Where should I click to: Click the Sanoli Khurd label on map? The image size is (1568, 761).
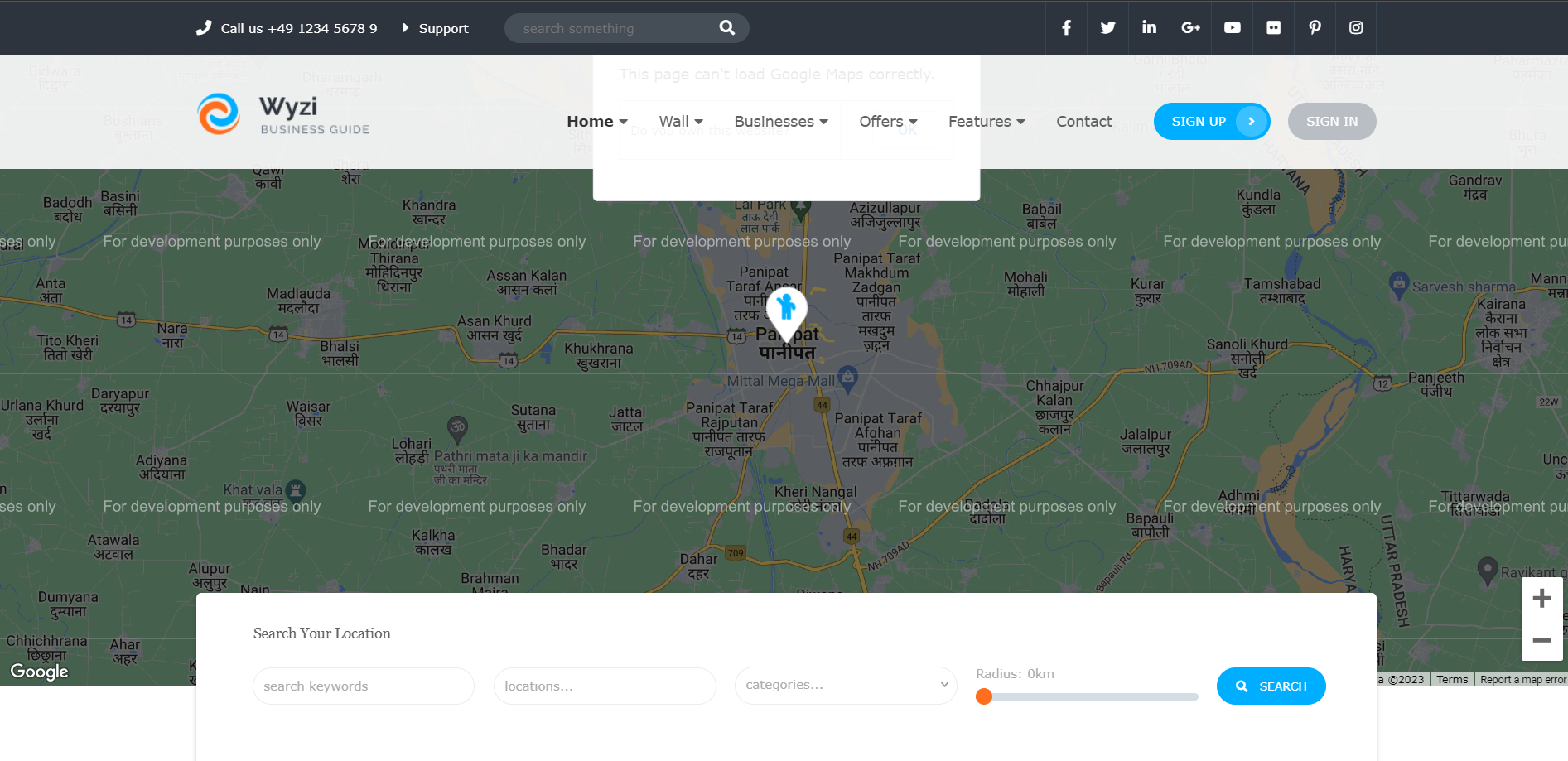(x=1247, y=358)
